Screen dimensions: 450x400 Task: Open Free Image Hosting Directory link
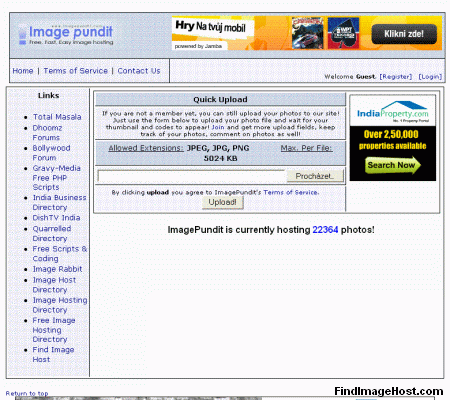(54, 330)
